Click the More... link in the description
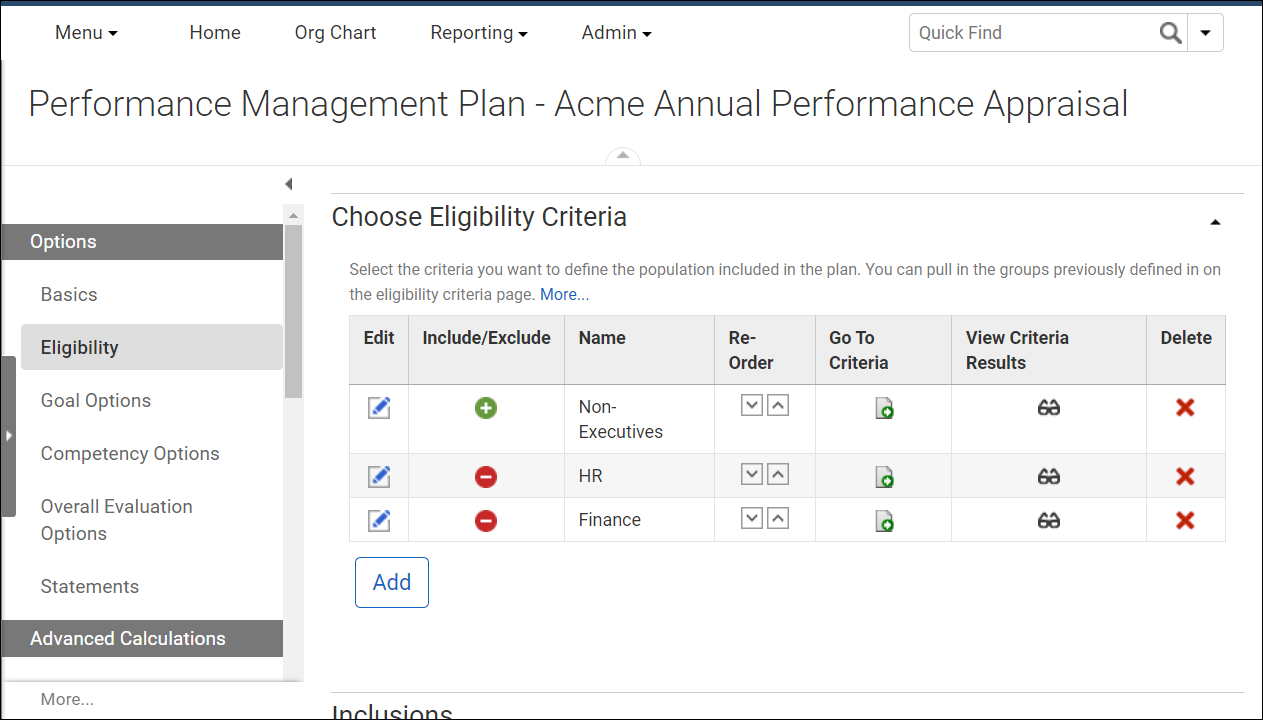 564,294
